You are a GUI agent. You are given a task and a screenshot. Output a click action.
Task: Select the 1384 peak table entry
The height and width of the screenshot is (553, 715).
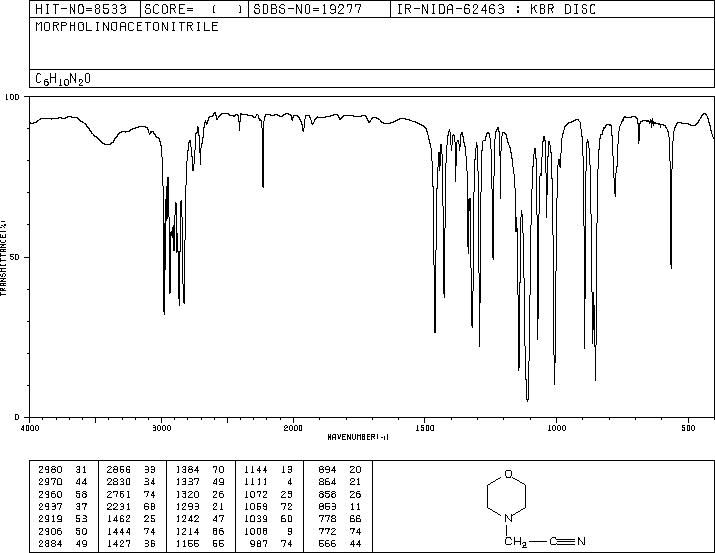coord(200,470)
